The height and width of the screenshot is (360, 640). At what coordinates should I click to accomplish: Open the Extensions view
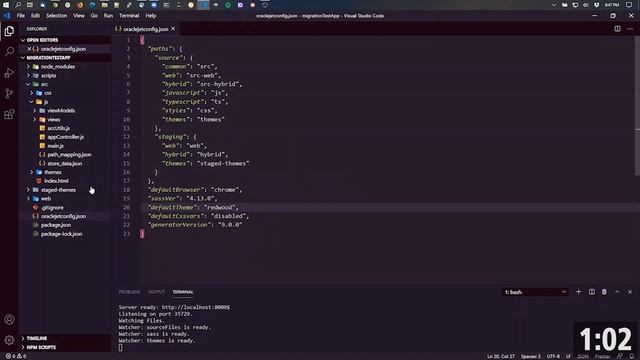click(9, 114)
